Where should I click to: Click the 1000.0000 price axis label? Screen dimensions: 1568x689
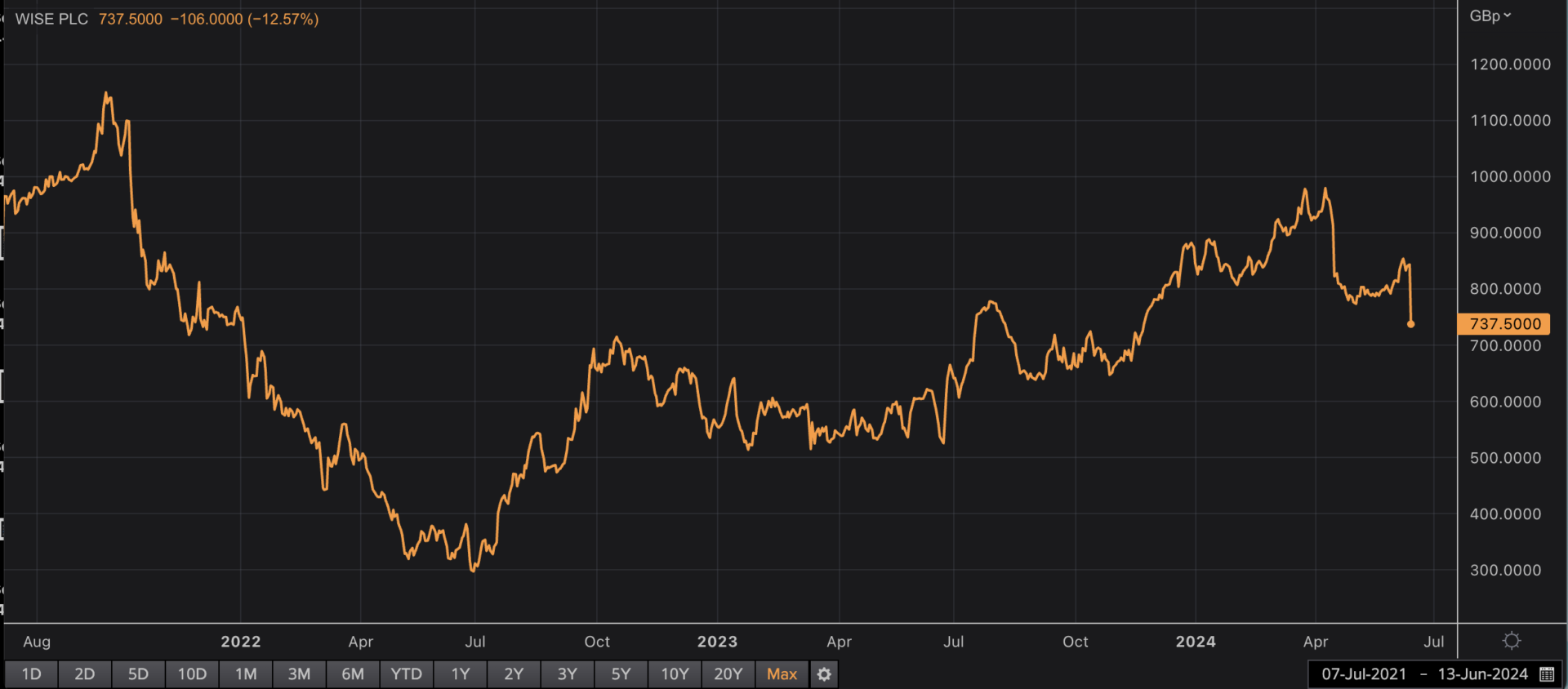tap(1510, 177)
